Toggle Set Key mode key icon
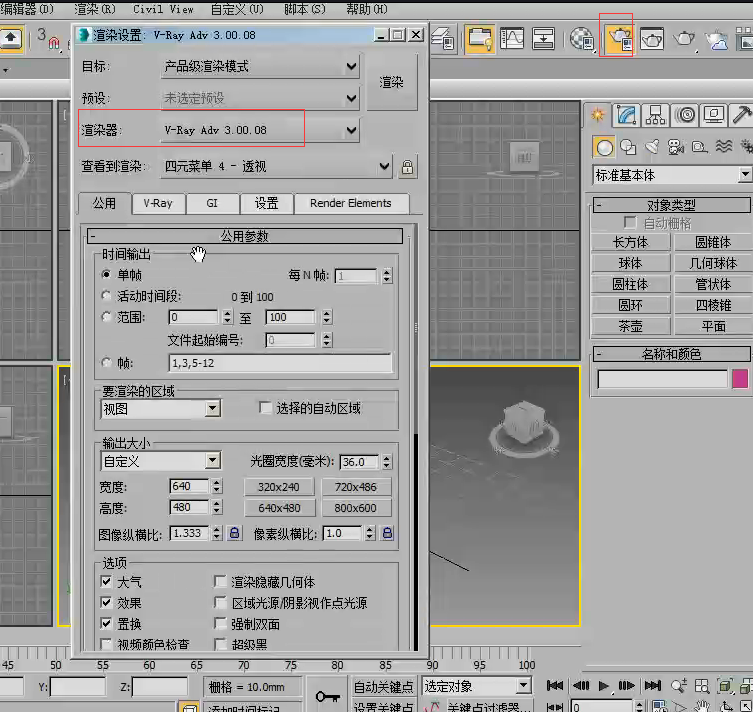This screenshot has width=753, height=712. coord(328,696)
